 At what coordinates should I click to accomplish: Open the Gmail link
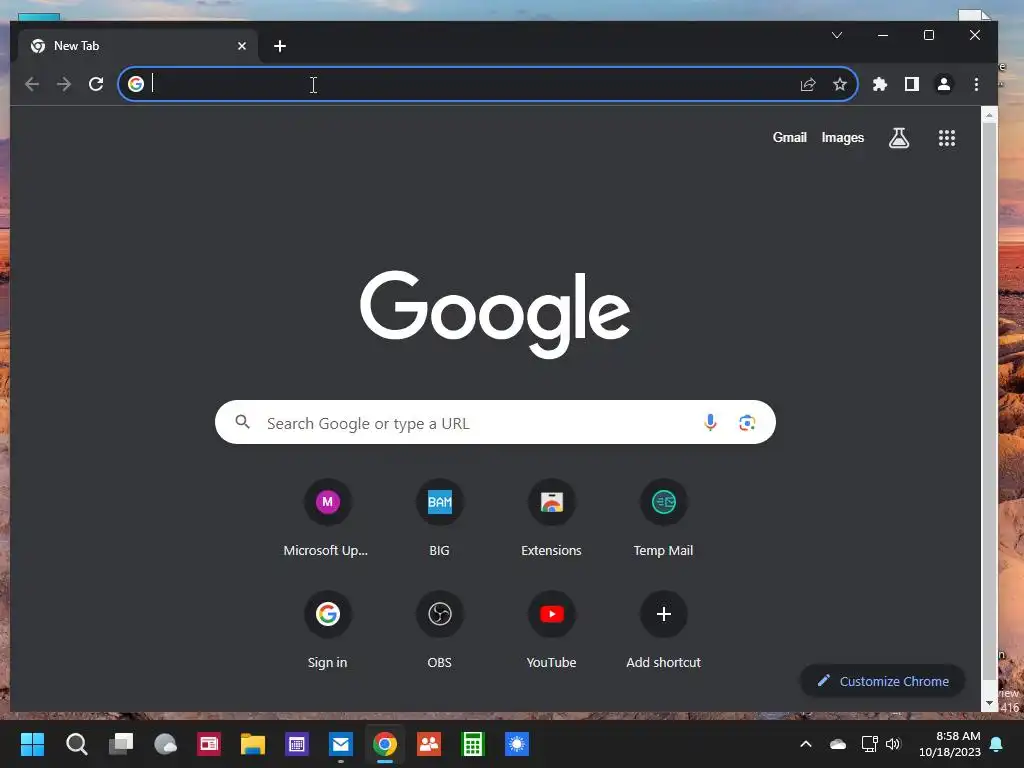(x=790, y=138)
